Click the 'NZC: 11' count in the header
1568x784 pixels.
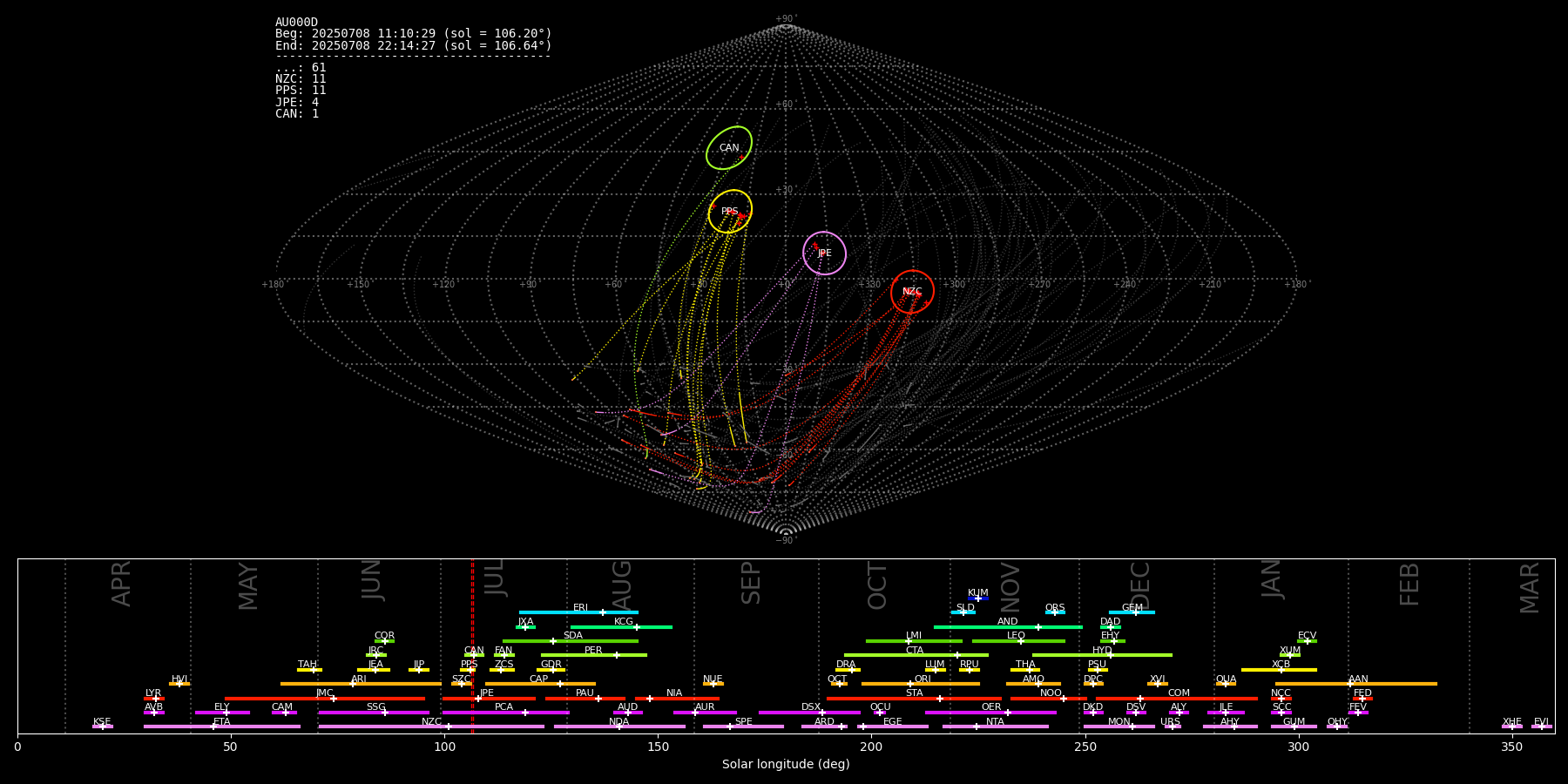tap(301, 79)
